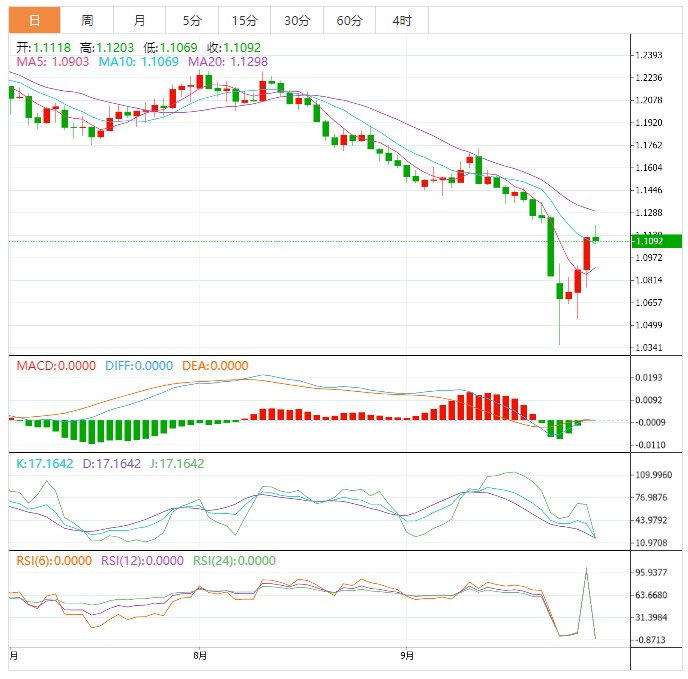Click the RSI(6):0.0000 label
This screenshot has width=688, height=679.
pos(54,561)
